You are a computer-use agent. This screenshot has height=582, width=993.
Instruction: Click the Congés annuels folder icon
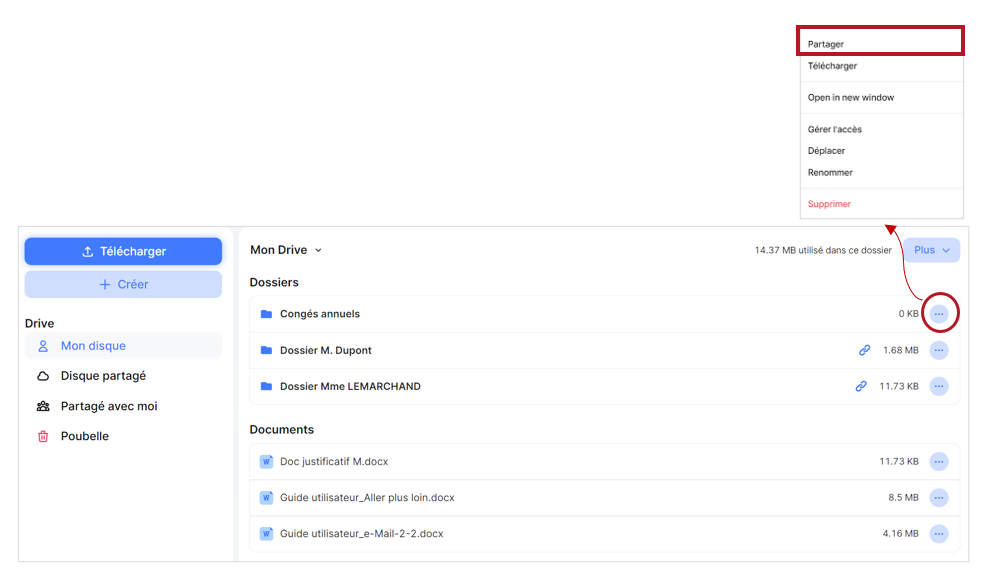click(267, 314)
